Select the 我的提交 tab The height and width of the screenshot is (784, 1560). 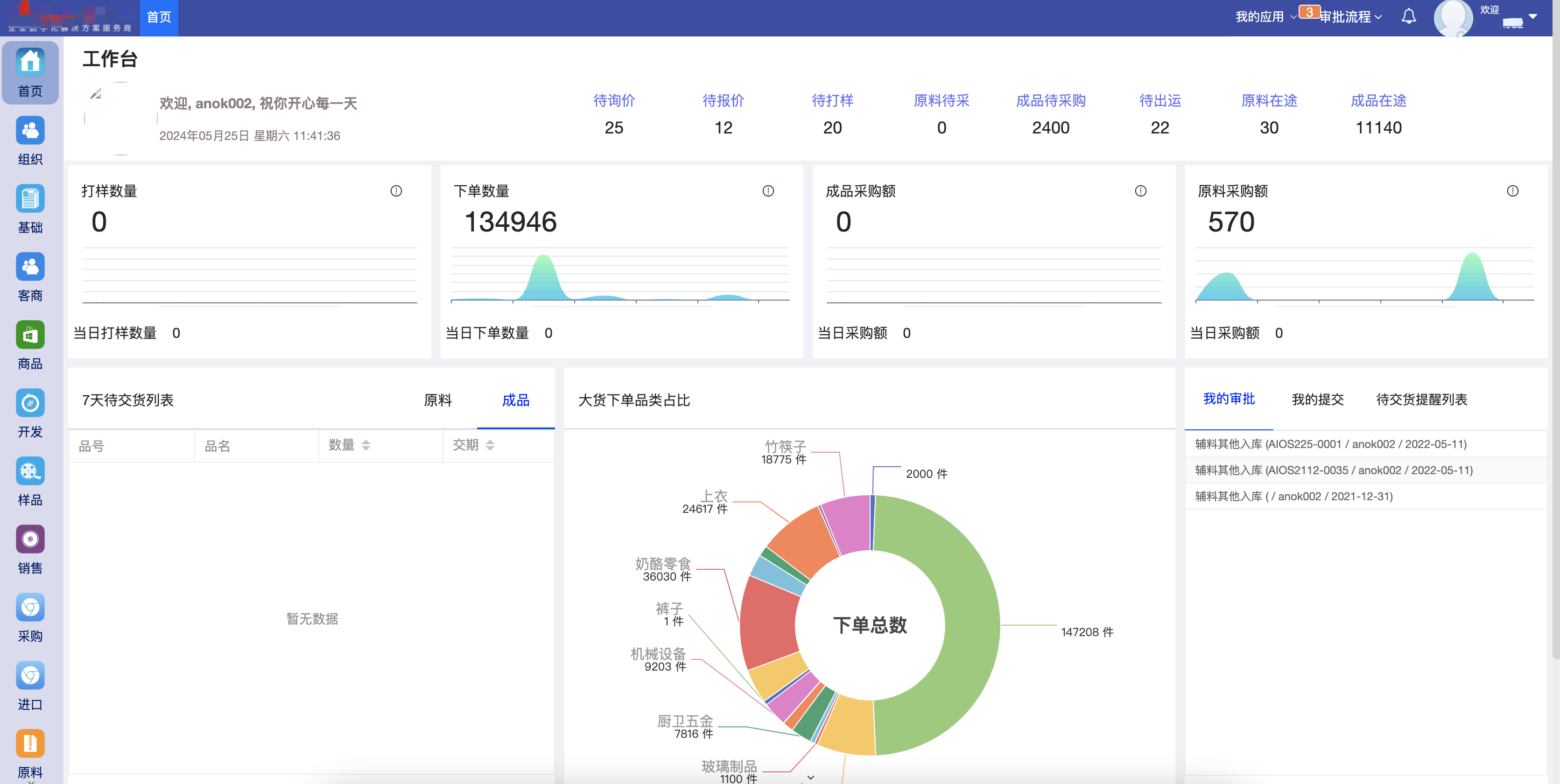pos(1317,399)
